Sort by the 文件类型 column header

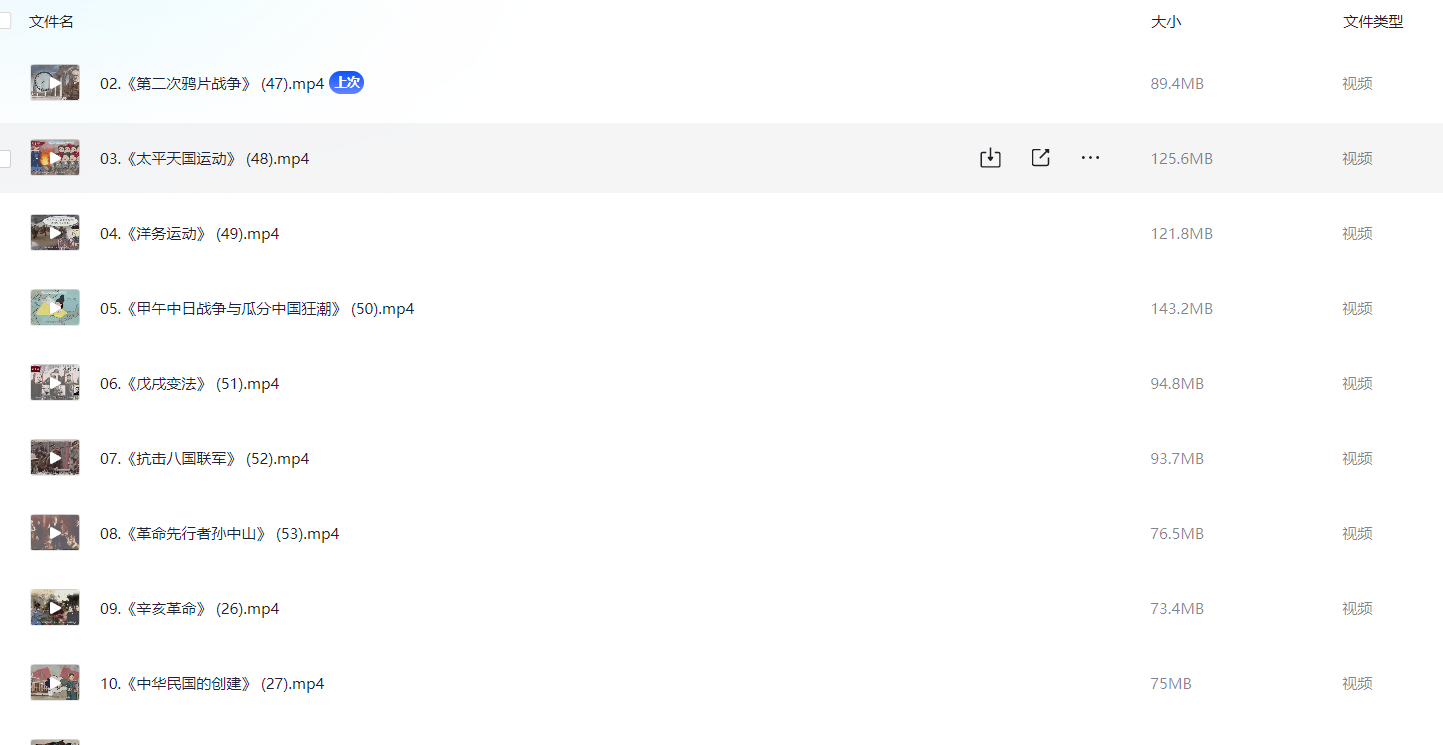coord(1372,21)
